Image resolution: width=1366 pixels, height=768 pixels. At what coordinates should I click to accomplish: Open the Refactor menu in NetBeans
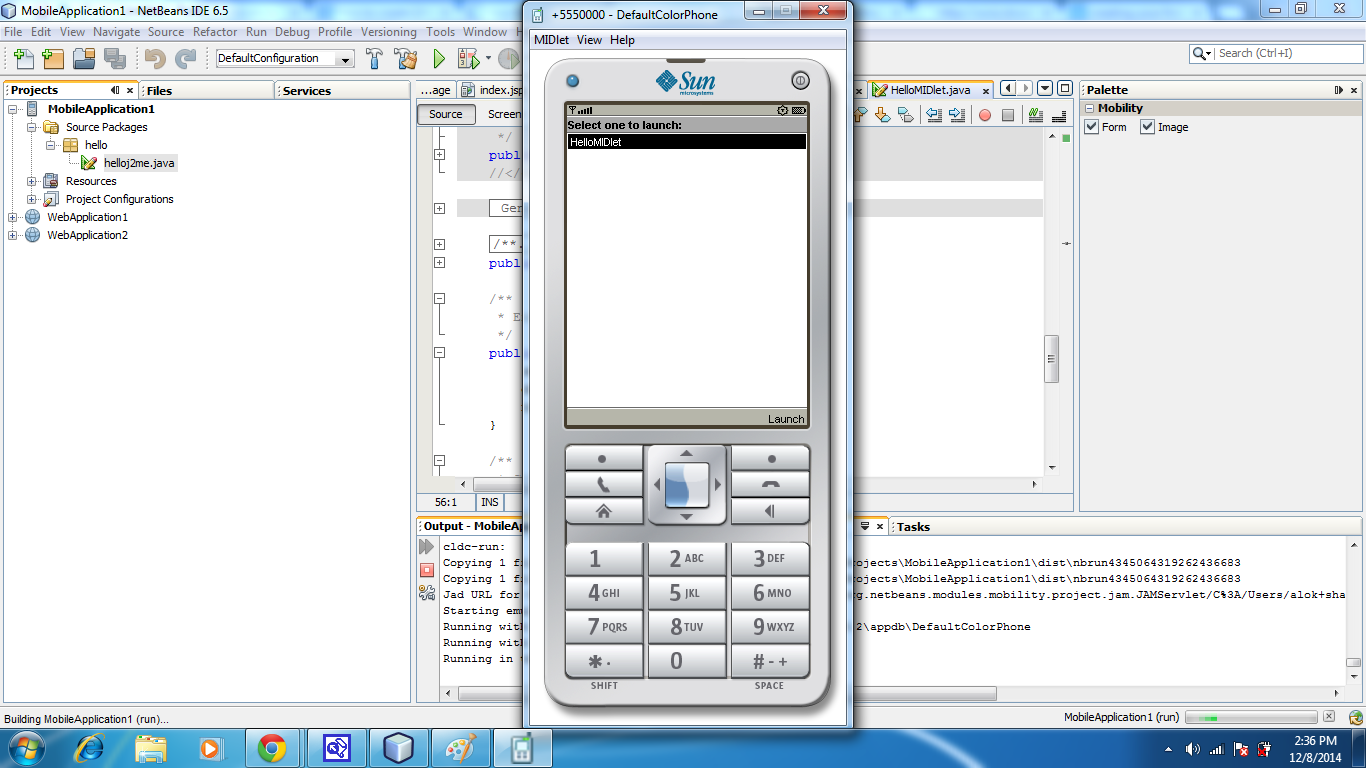pyautogui.click(x=215, y=32)
